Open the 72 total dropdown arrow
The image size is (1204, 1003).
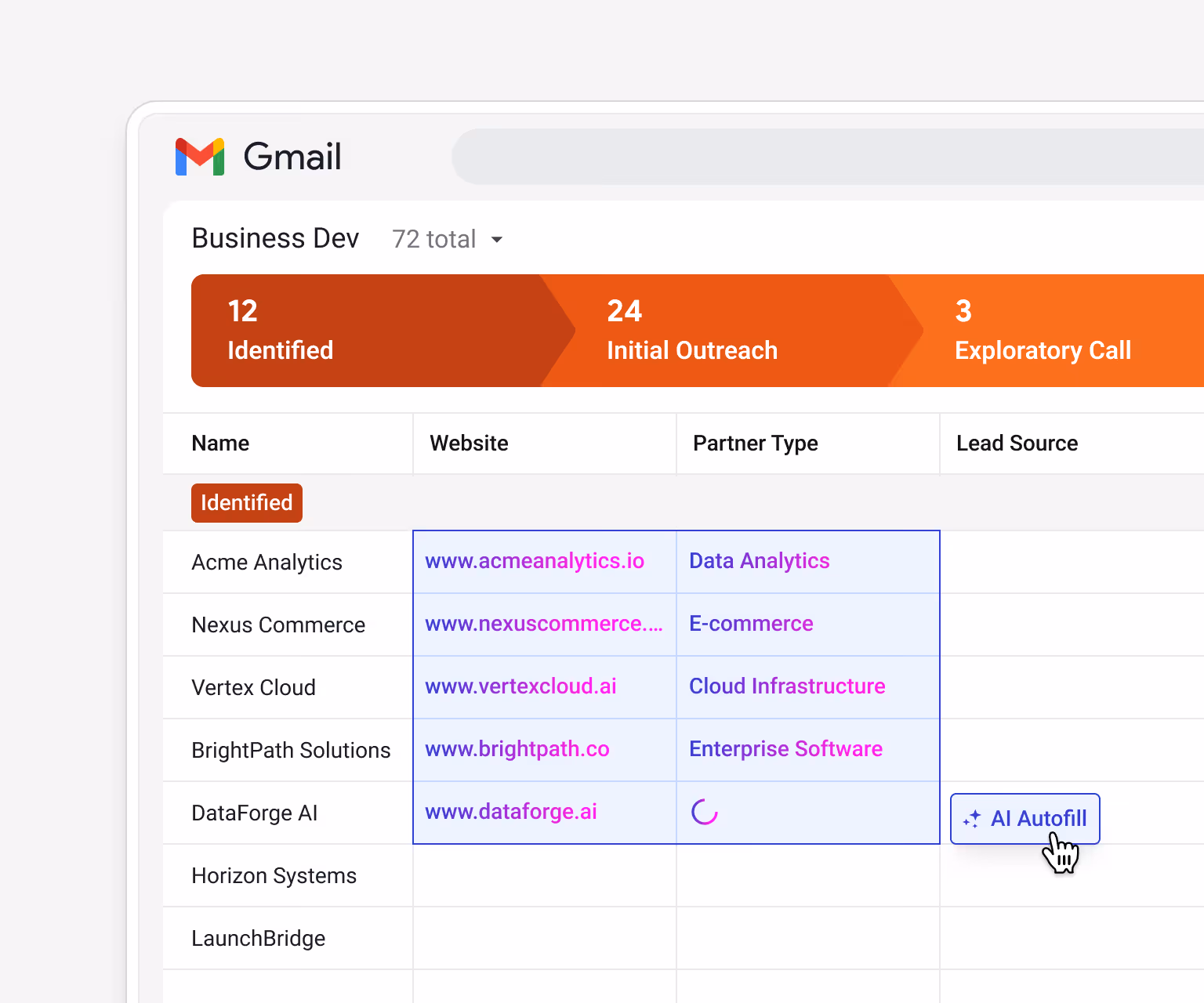[x=496, y=239]
